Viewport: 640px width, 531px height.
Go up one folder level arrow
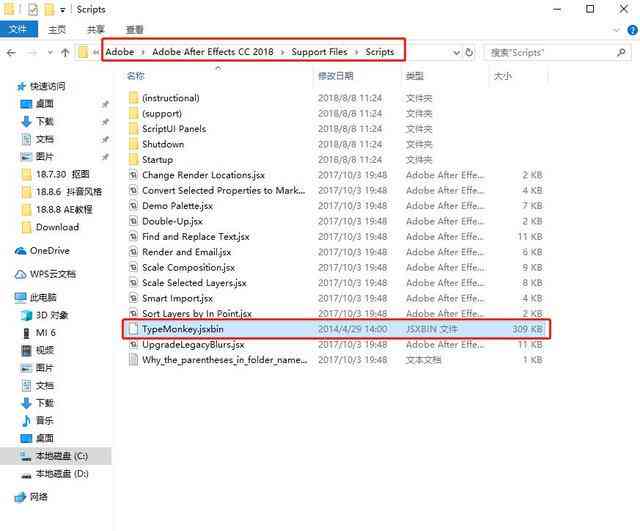65,52
